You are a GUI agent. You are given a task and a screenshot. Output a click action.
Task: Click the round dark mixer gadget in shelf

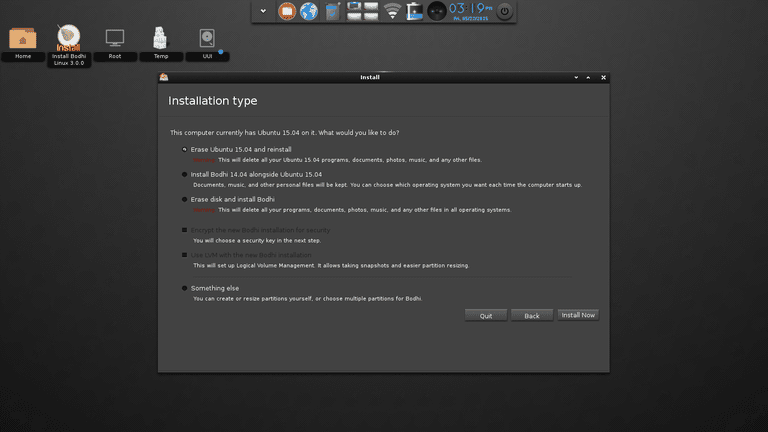pos(436,11)
